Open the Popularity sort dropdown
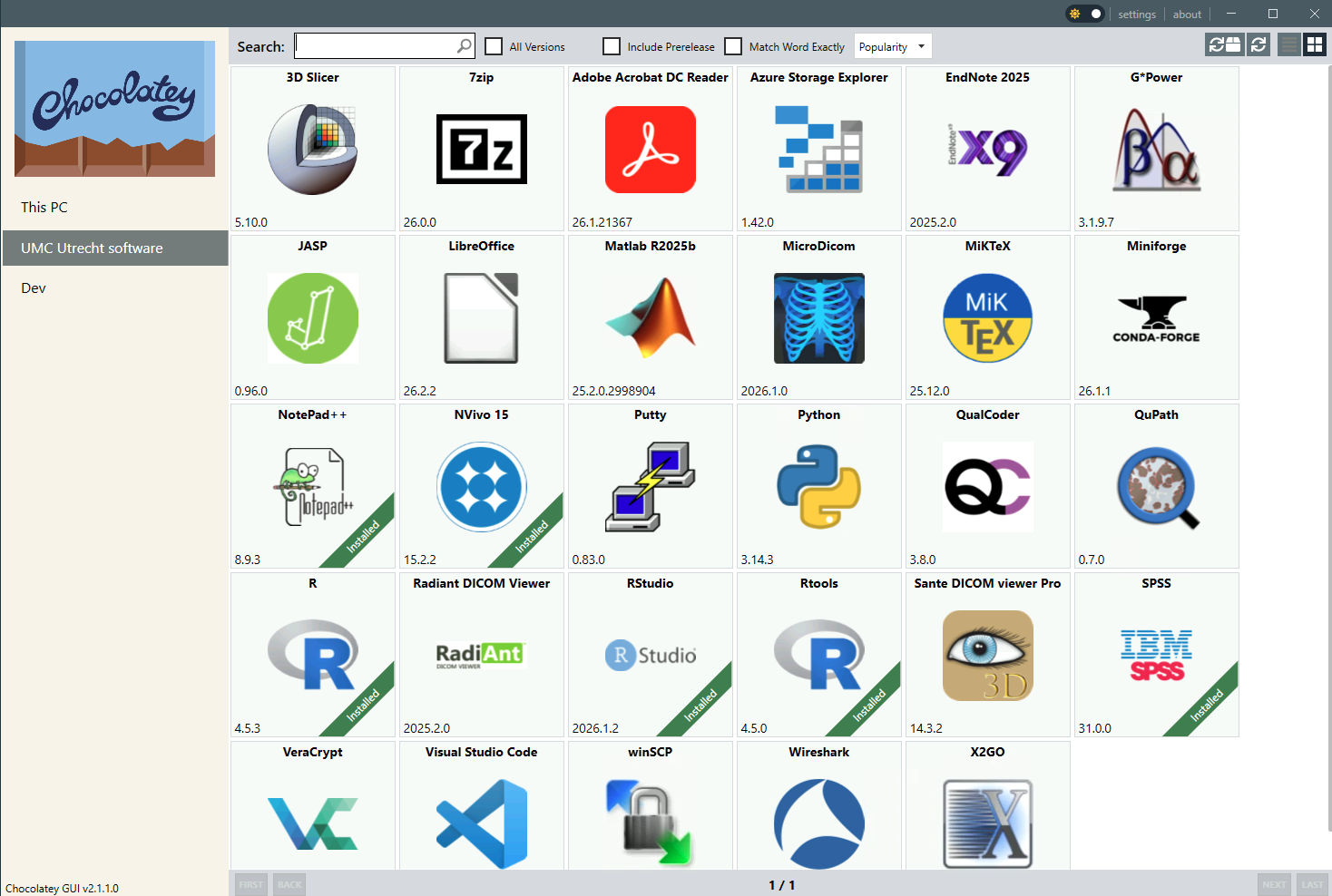The height and width of the screenshot is (896, 1332). coord(893,46)
